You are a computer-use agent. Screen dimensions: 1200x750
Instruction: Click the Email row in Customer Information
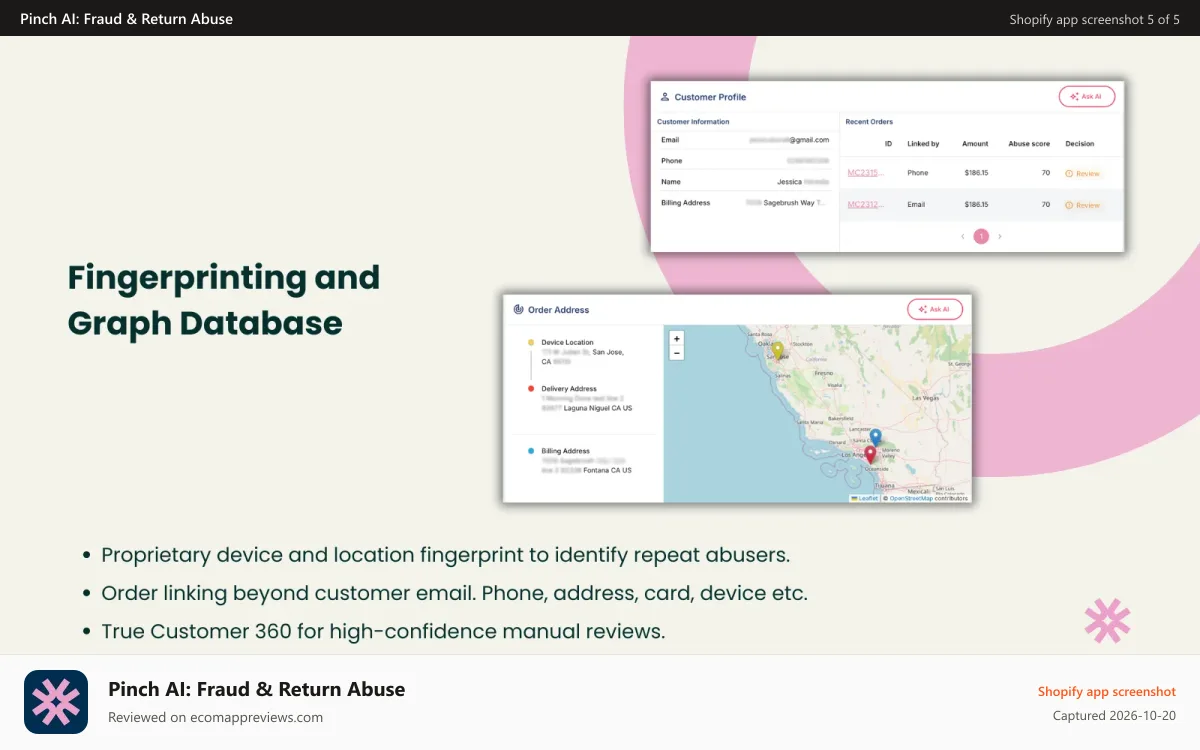click(x=745, y=140)
